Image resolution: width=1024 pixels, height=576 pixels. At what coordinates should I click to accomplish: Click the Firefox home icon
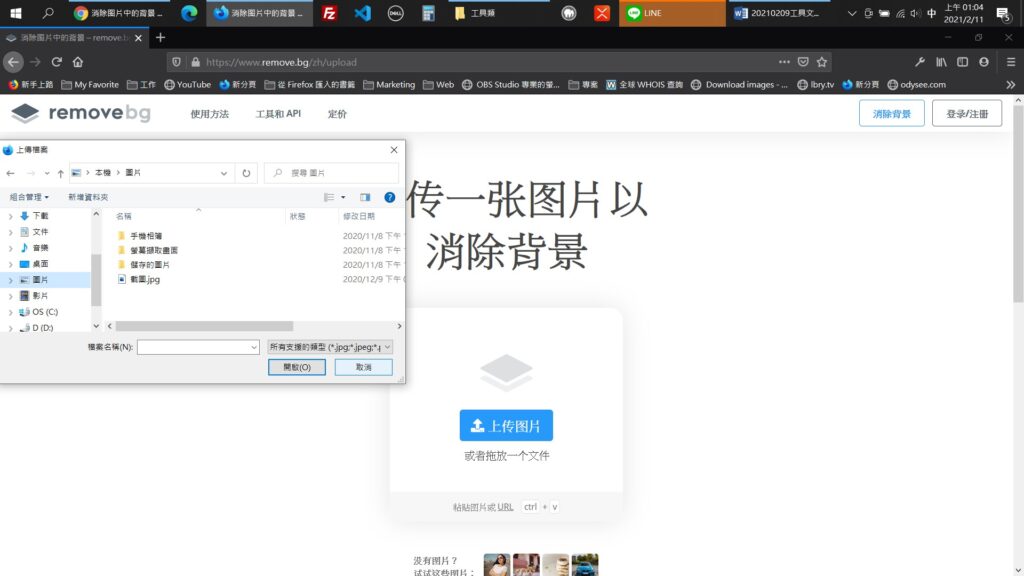pyautogui.click(x=78, y=62)
